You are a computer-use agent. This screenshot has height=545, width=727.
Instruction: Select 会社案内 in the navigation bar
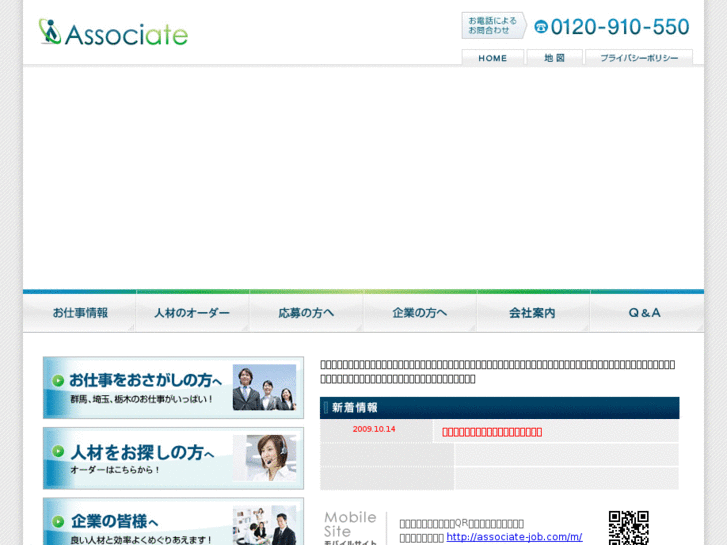point(533,313)
